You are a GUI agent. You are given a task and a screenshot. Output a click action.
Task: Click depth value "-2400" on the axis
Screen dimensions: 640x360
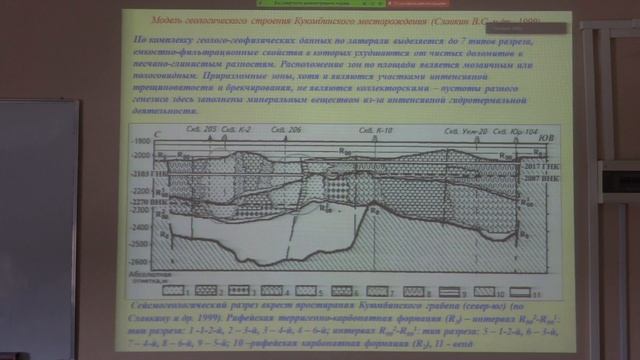click(x=139, y=227)
